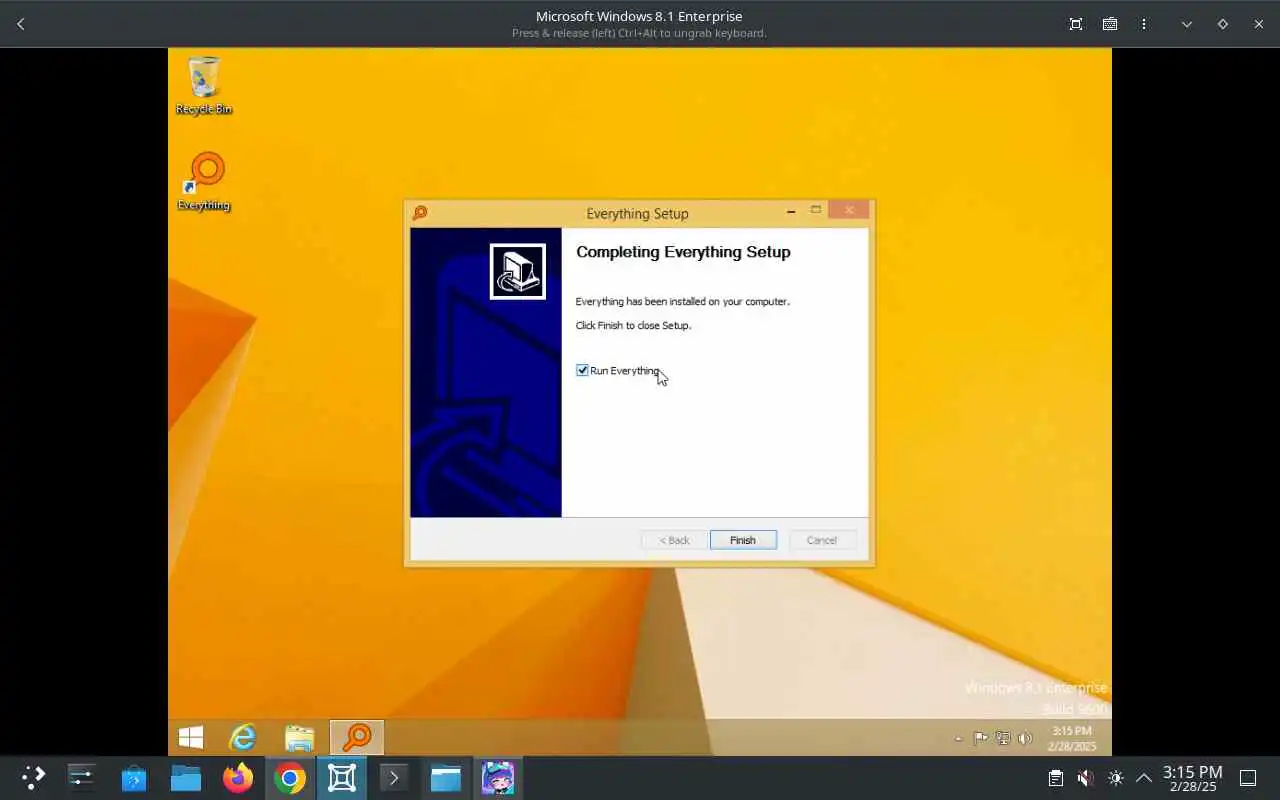Image resolution: width=1280 pixels, height=800 pixels.
Task: Uncheck the Run Everything checkbox
Action: point(582,370)
